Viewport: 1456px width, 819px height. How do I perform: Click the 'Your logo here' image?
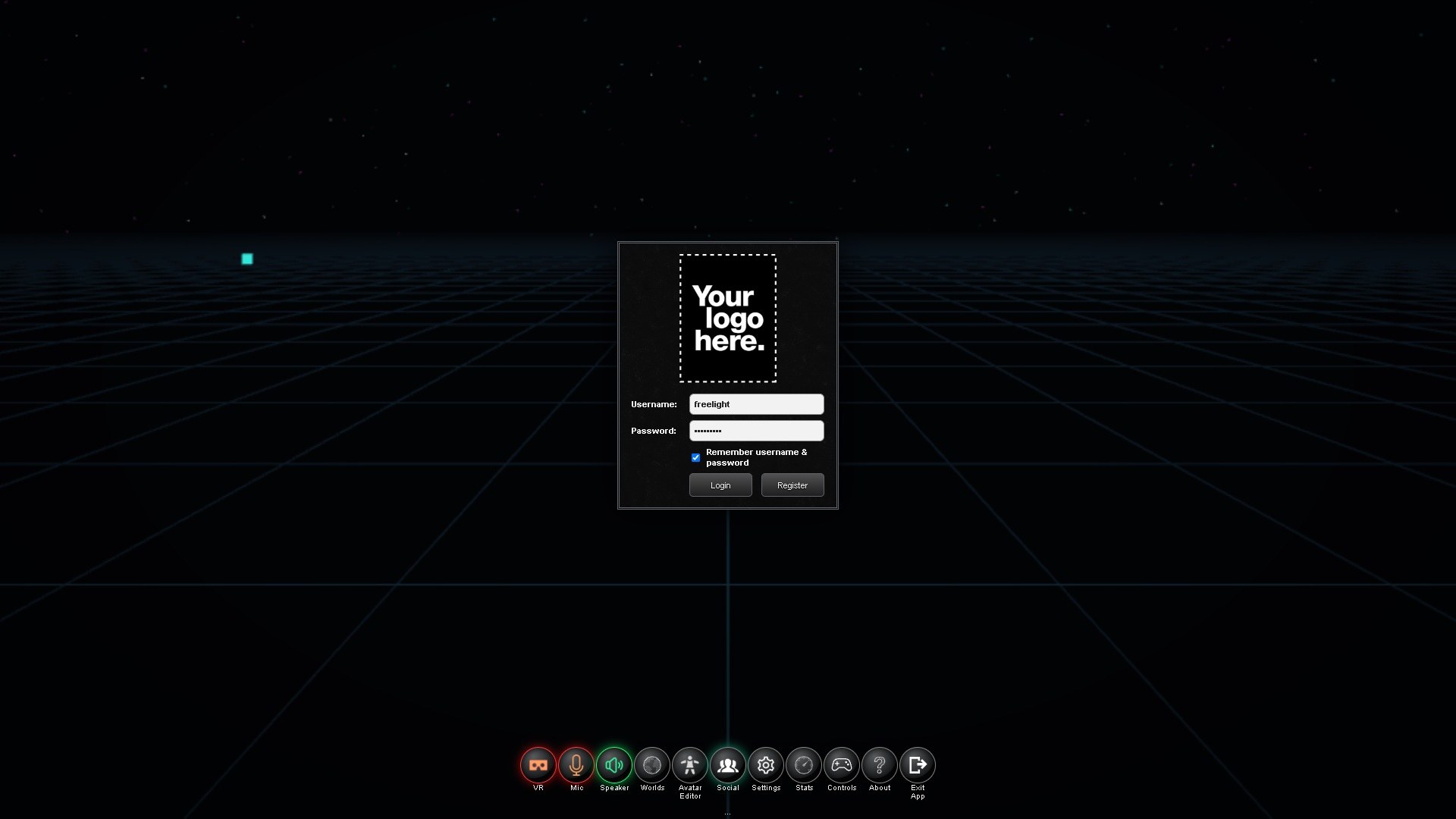click(x=728, y=318)
